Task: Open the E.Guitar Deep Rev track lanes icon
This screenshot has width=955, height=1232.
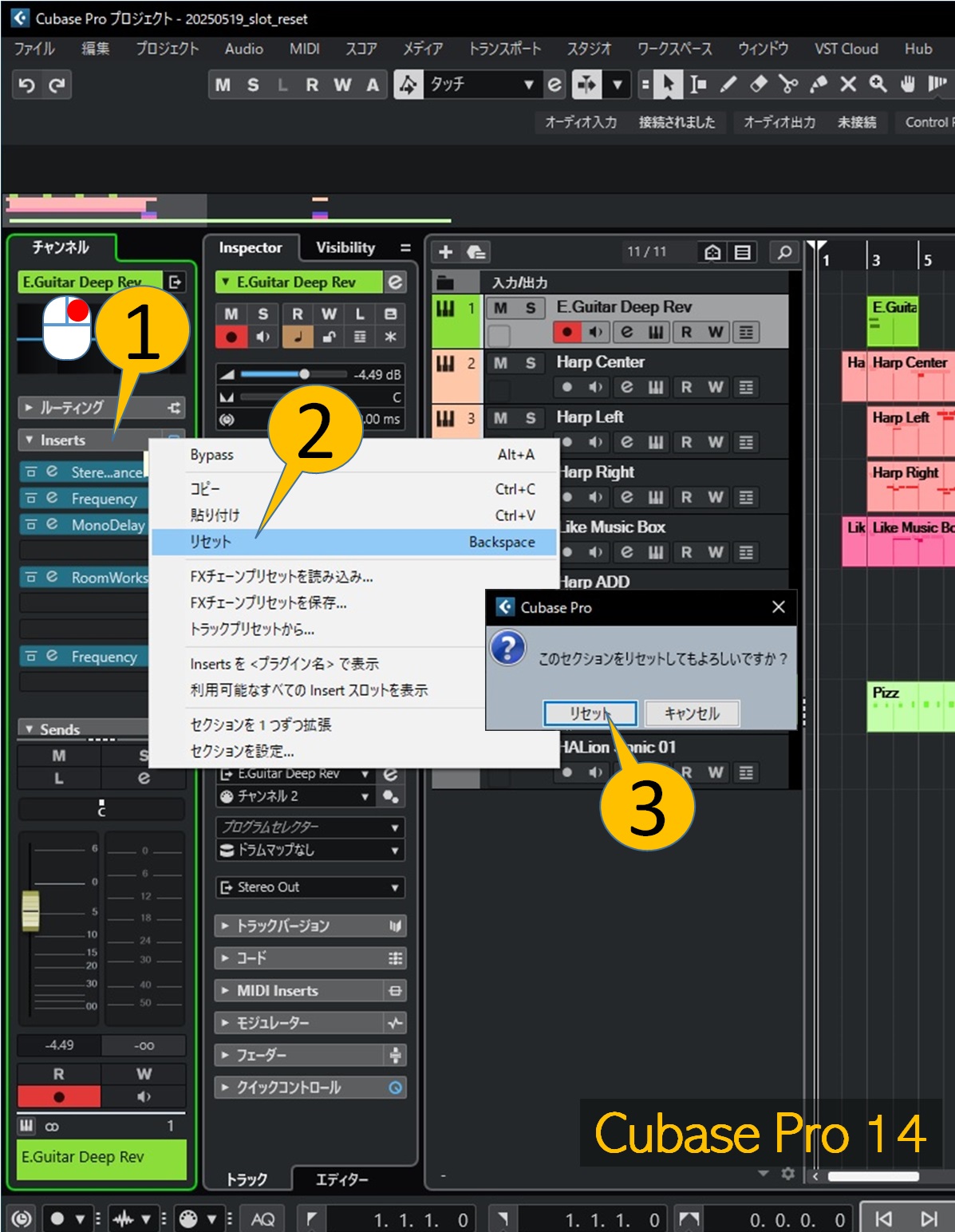Action: [x=746, y=332]
